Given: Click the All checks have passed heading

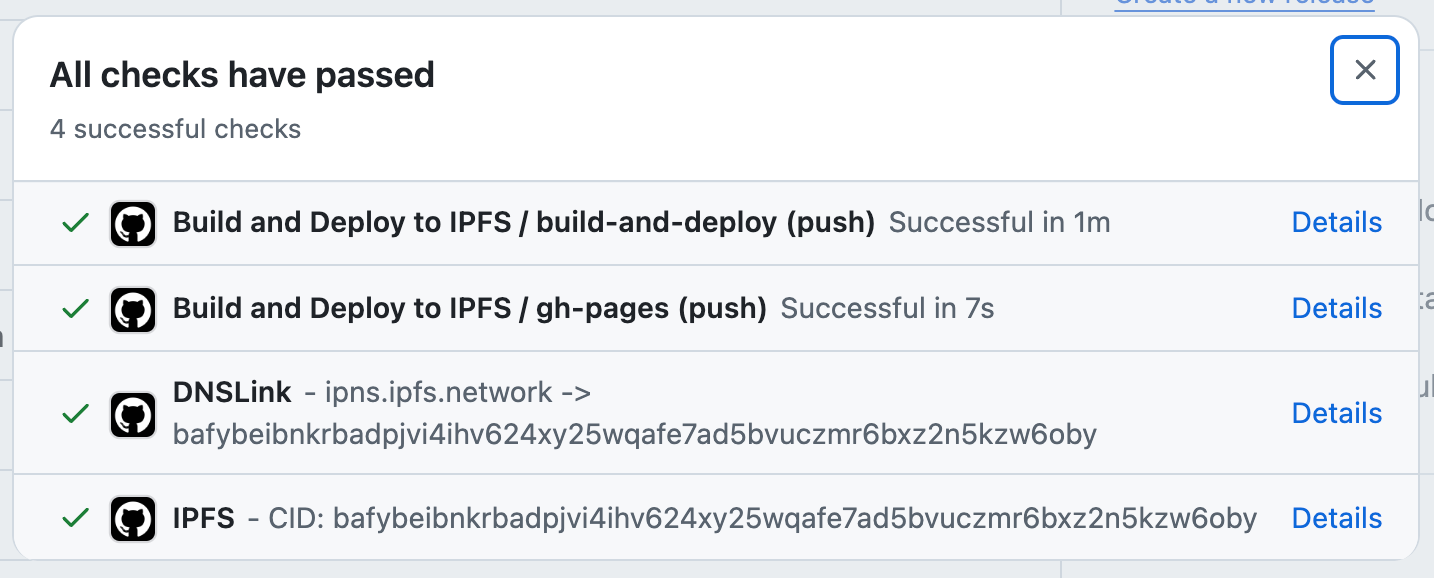Looking at the screenshot, I should (242, 74).
